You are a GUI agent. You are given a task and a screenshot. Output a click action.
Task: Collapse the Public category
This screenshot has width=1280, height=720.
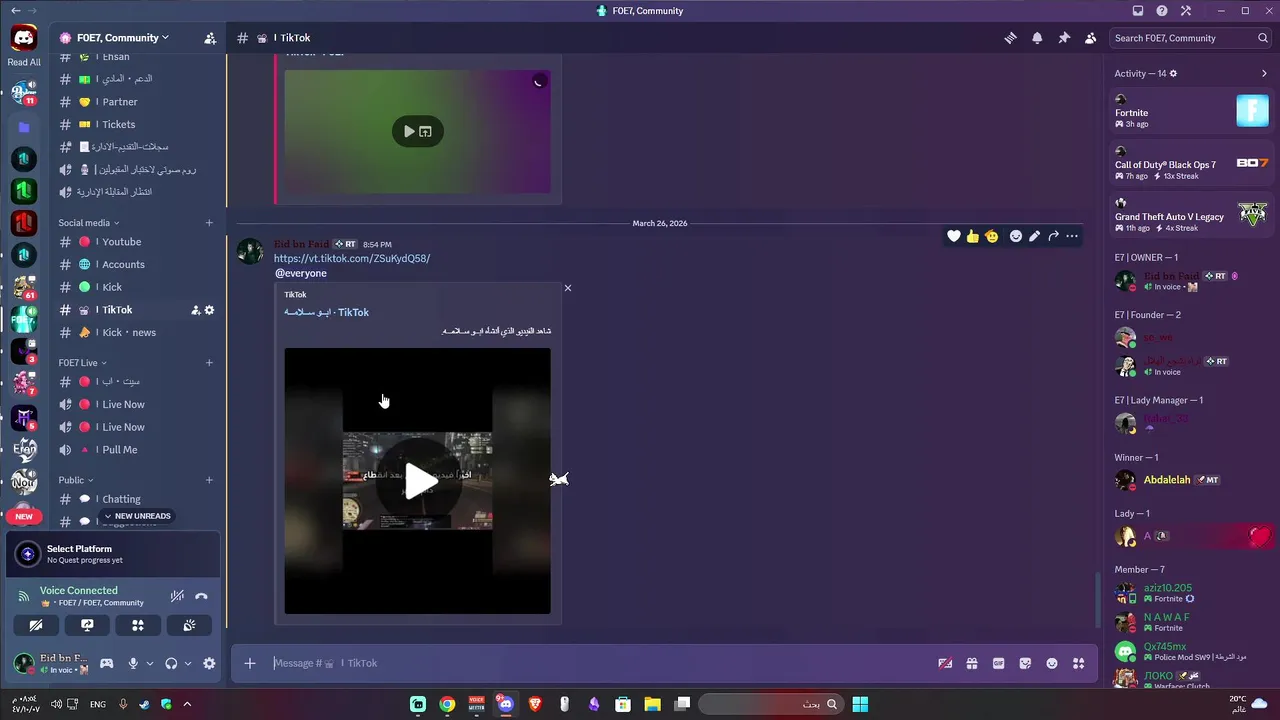pos(75,480)
